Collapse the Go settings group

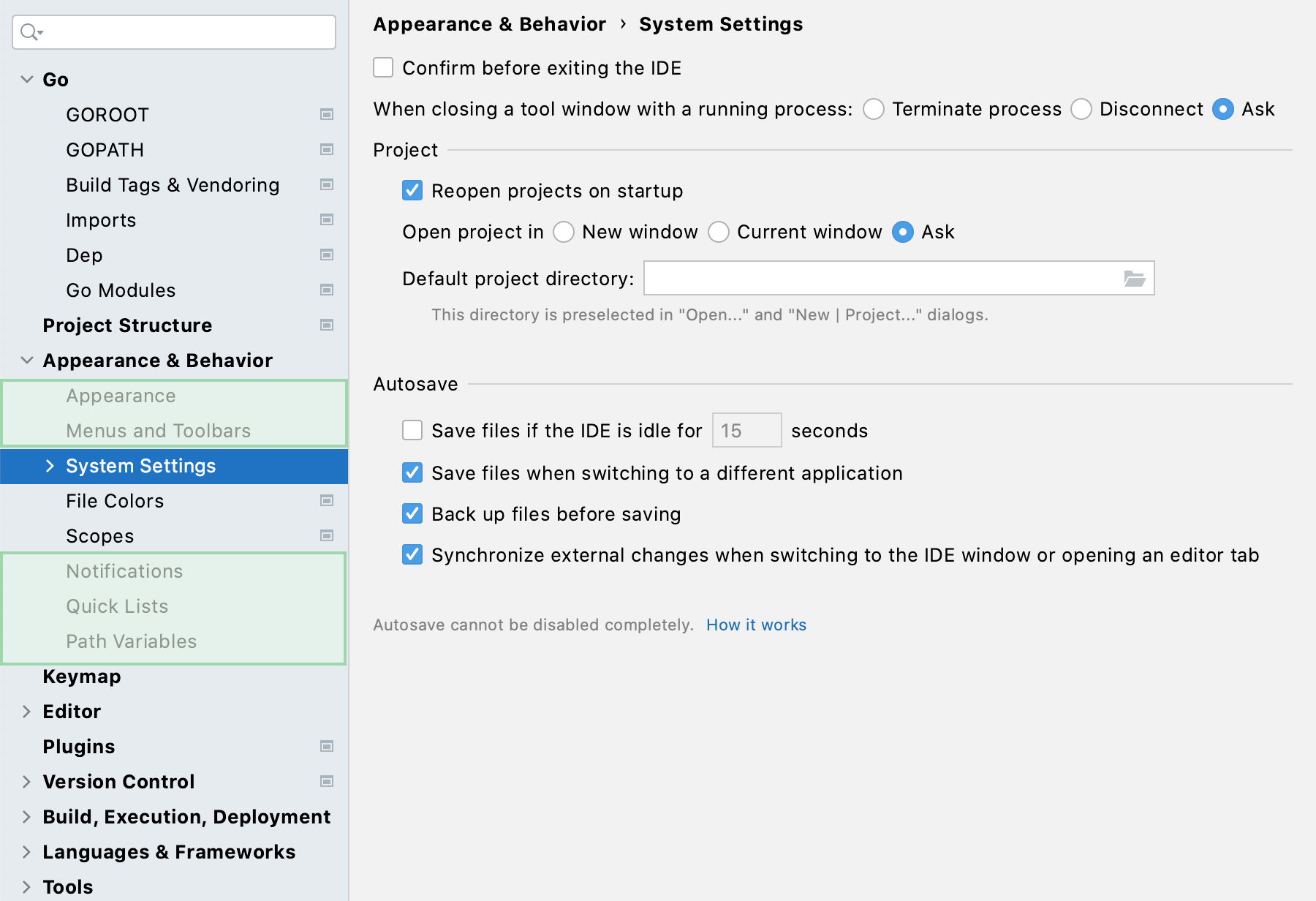[27, 79]
